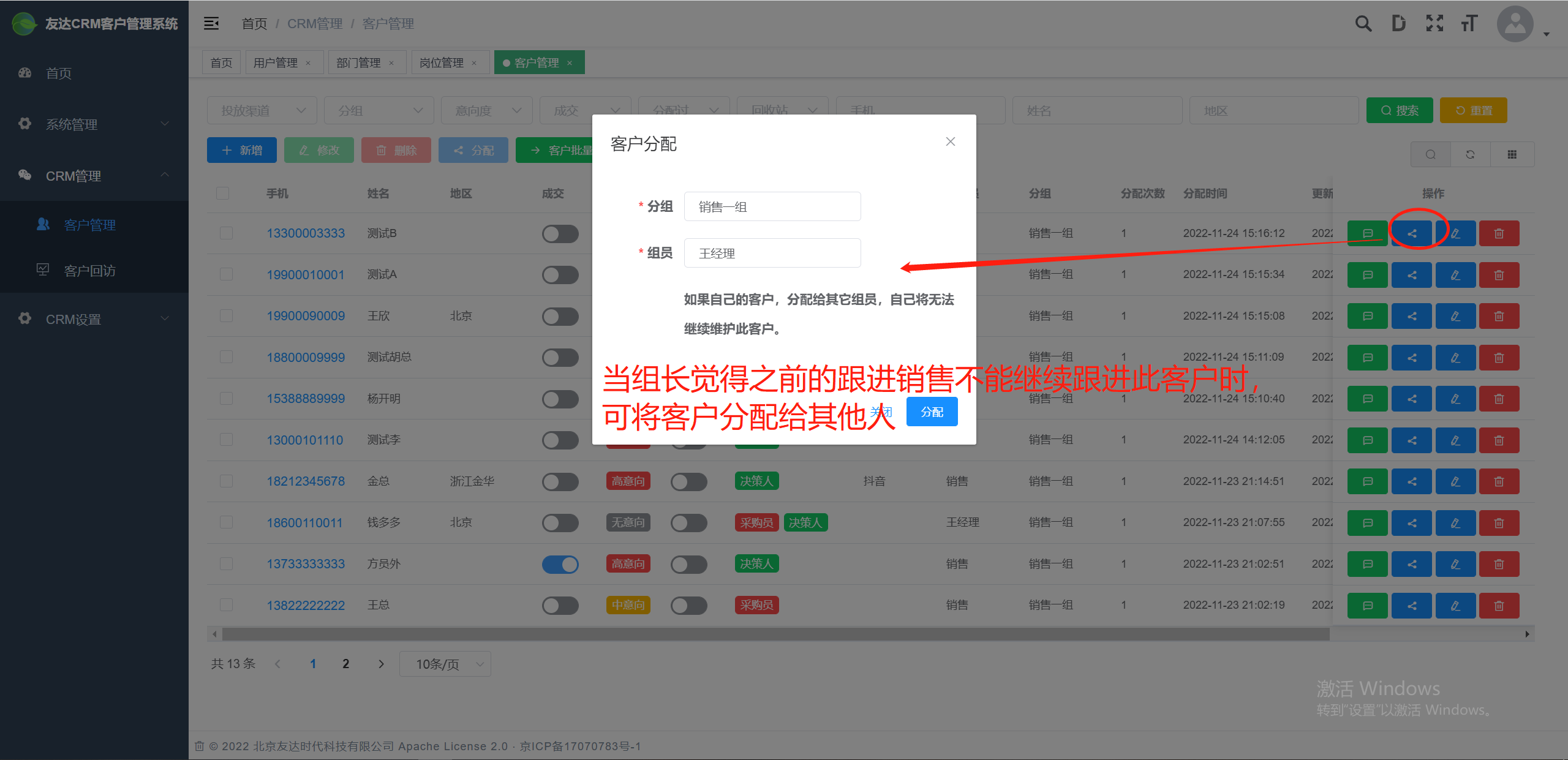Open the 成交 filter dropdown
This screenshot has width=1568, height=760.
(586, 110)
